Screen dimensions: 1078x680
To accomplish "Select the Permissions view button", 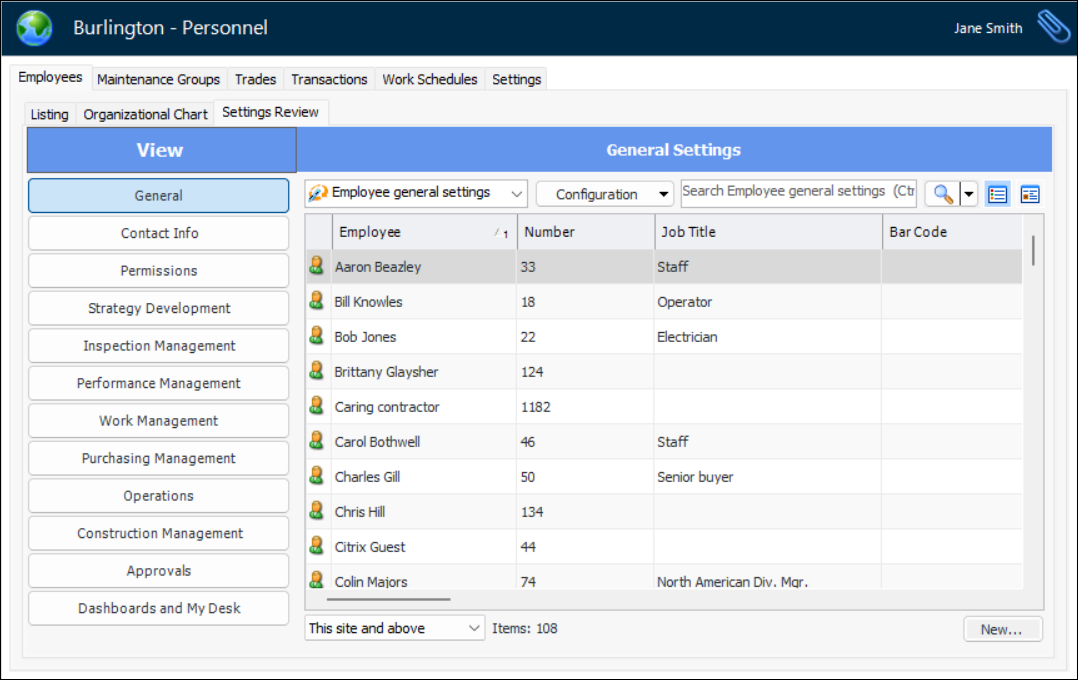I will (158, 271).
